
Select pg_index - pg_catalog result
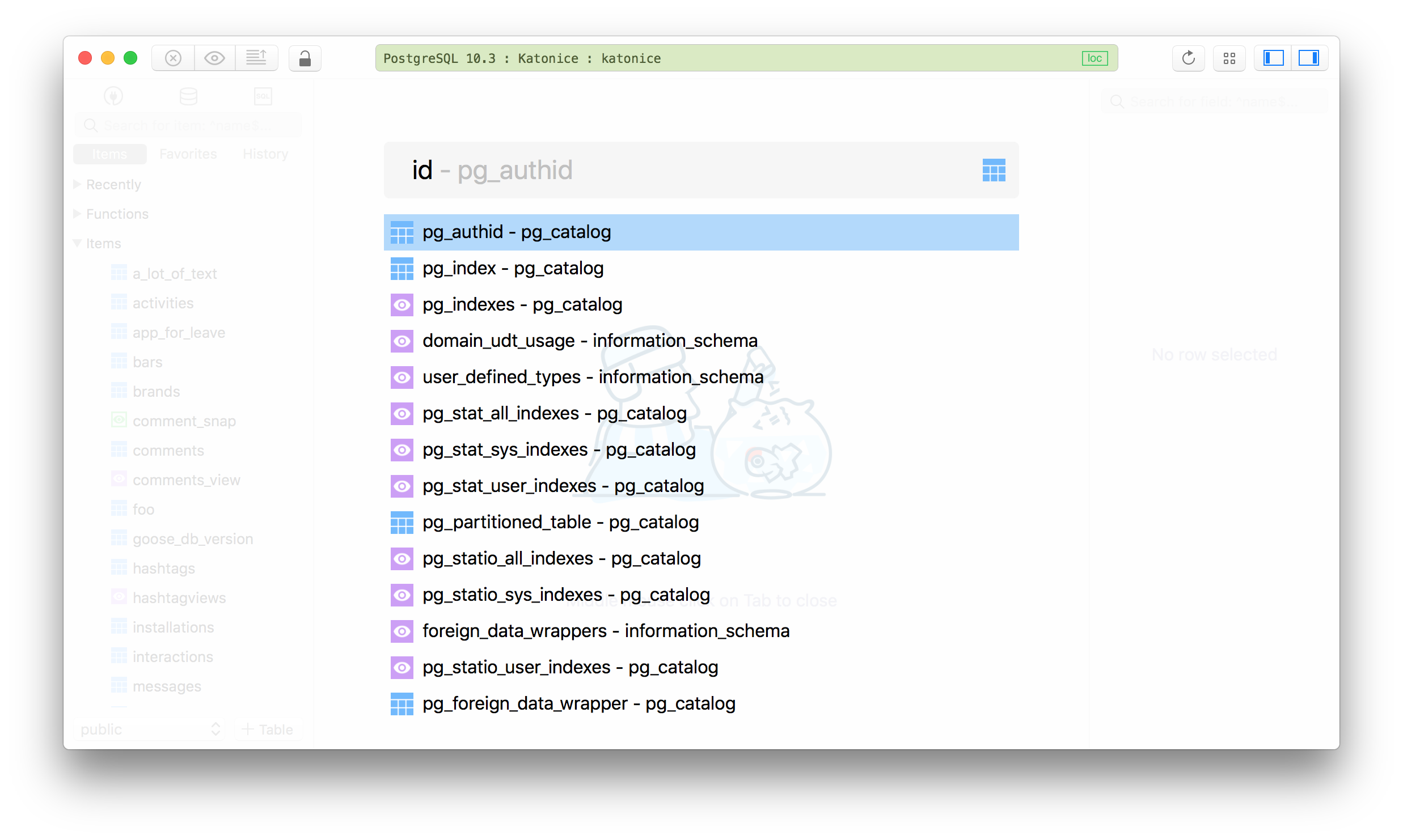[x=513, y=269]
